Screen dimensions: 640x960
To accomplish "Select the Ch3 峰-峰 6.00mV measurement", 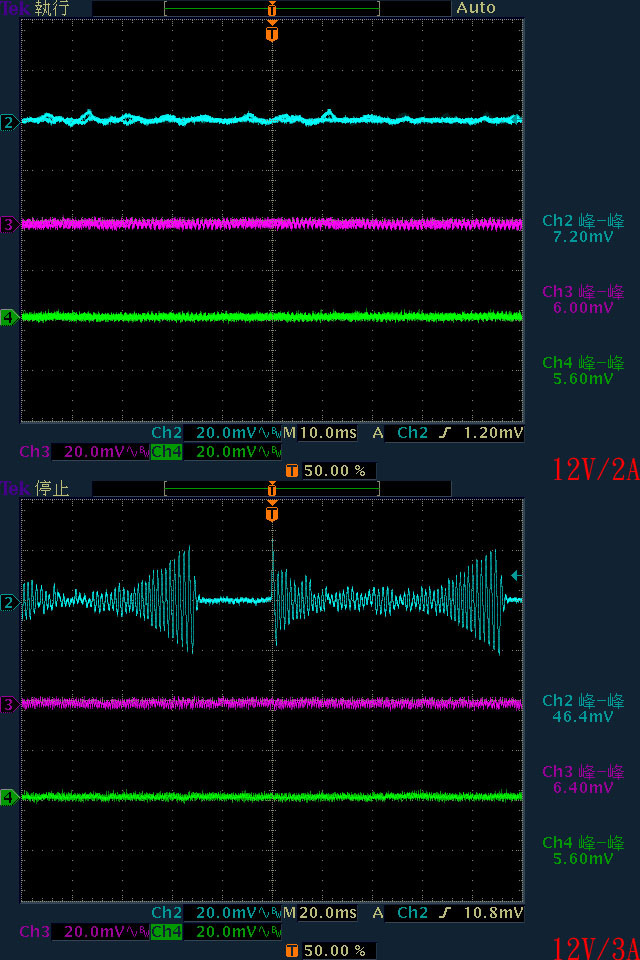I will coord(583,299).
